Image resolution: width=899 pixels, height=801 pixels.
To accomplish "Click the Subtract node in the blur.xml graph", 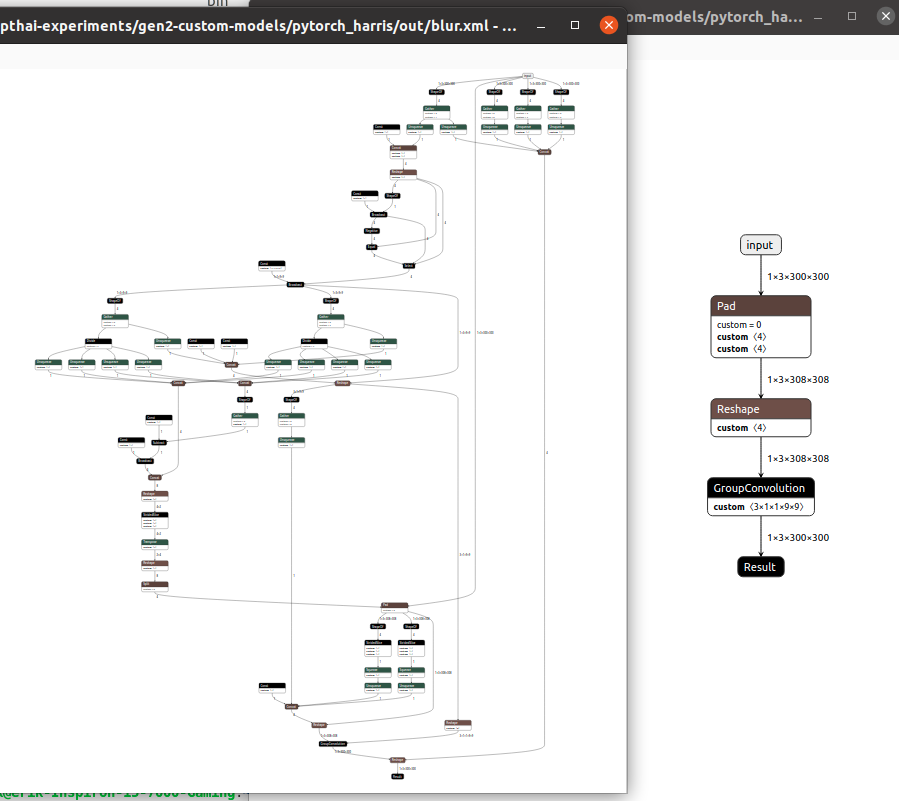I will (159, 441).
